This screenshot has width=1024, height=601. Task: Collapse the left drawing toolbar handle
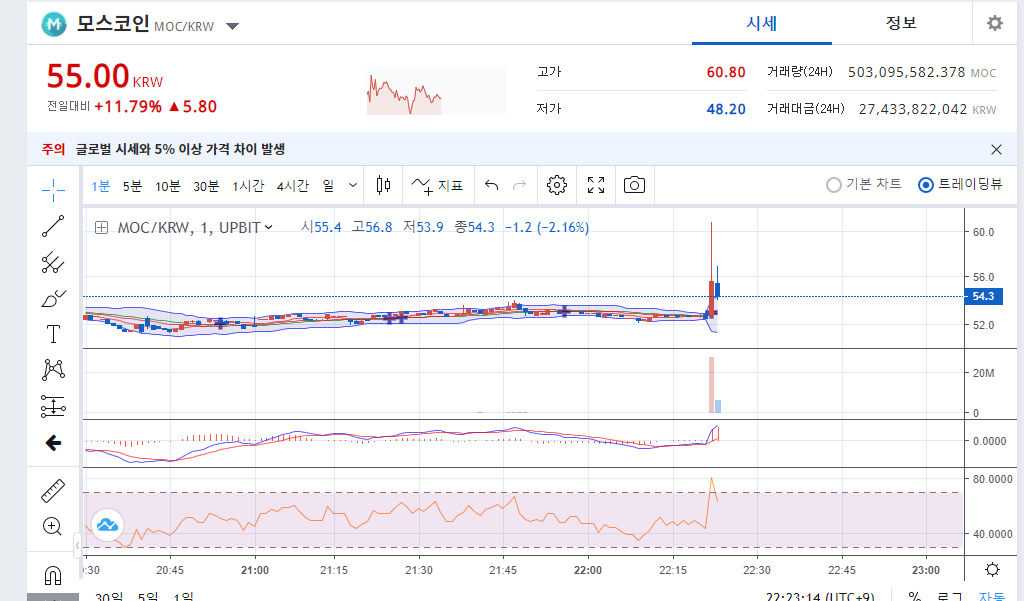point(77,545)
